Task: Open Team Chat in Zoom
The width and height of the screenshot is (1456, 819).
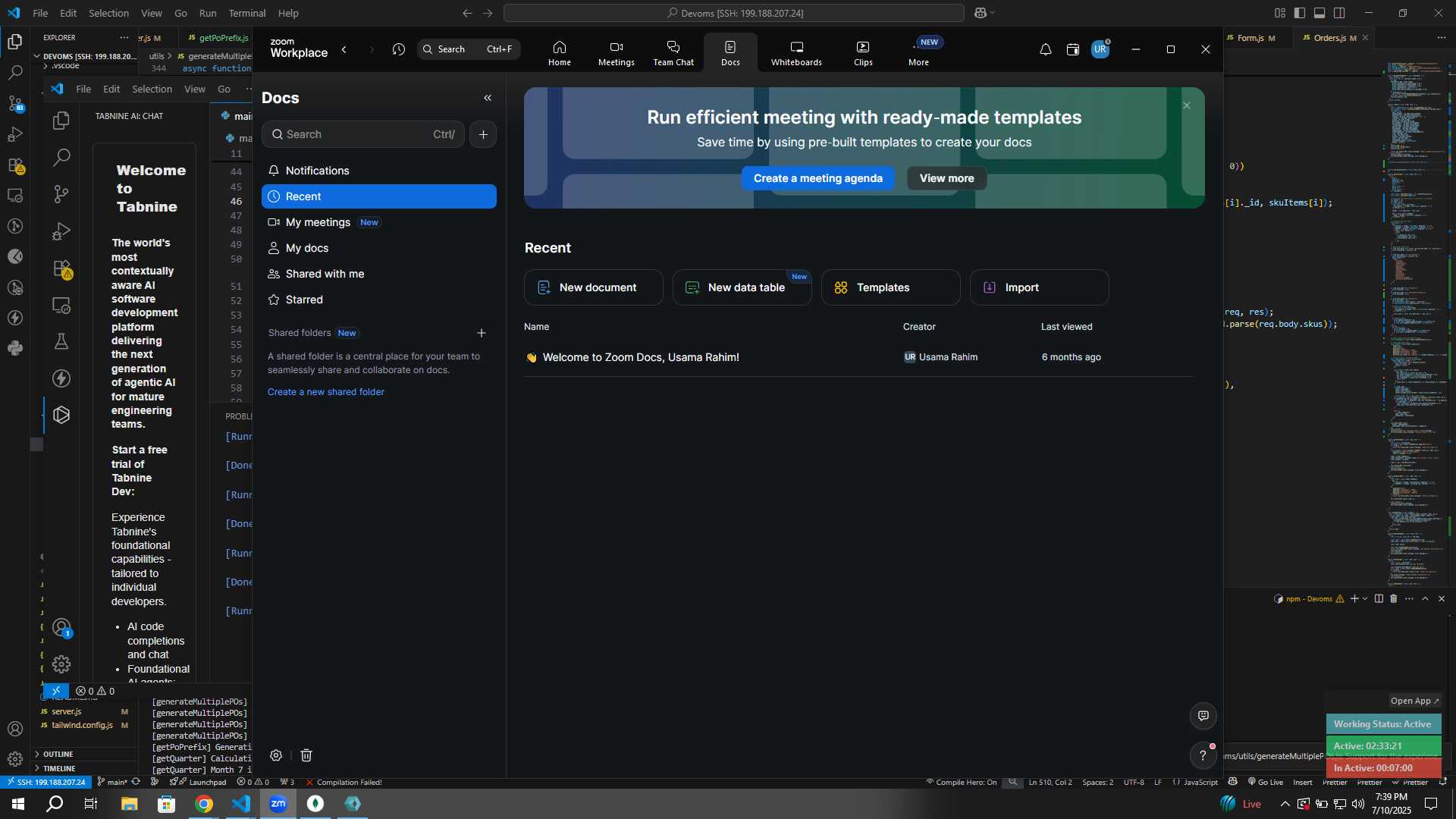Action: (x=673, y=53)
